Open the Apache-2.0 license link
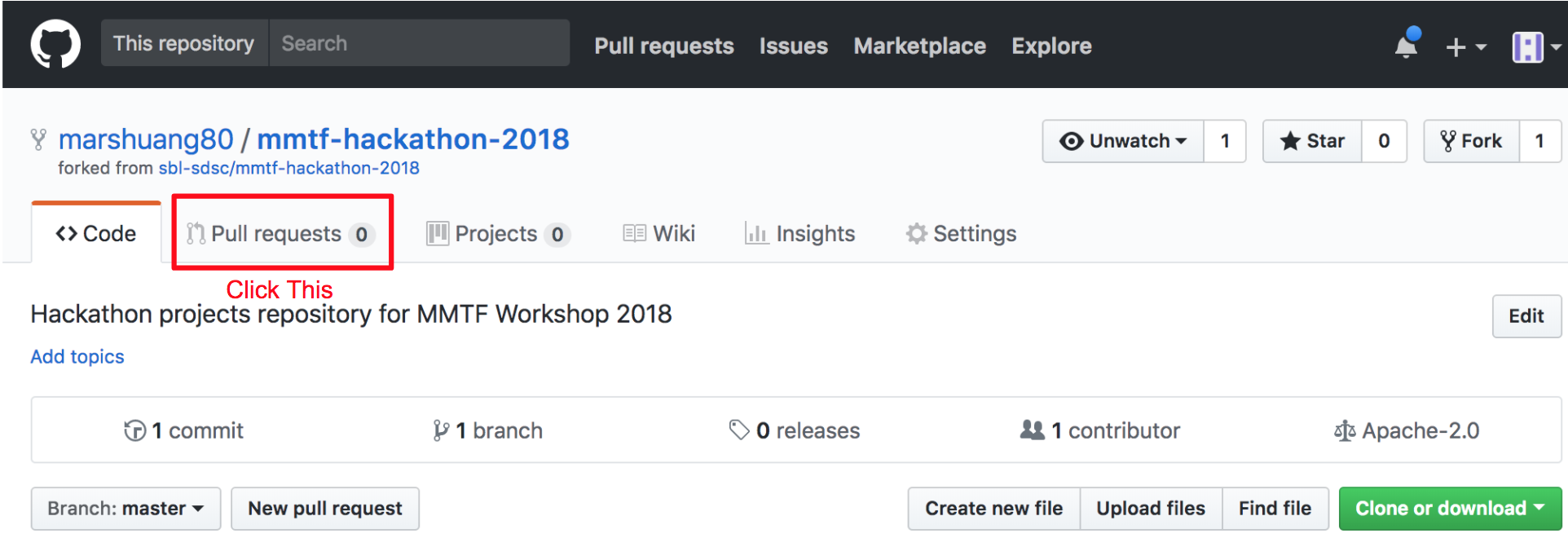Screen dimensions: 1568x538 (x=1407, y=430)
